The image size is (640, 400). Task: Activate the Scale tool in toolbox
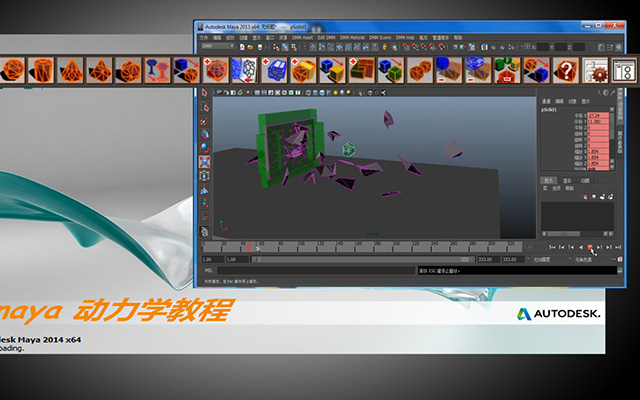point(204,162)
